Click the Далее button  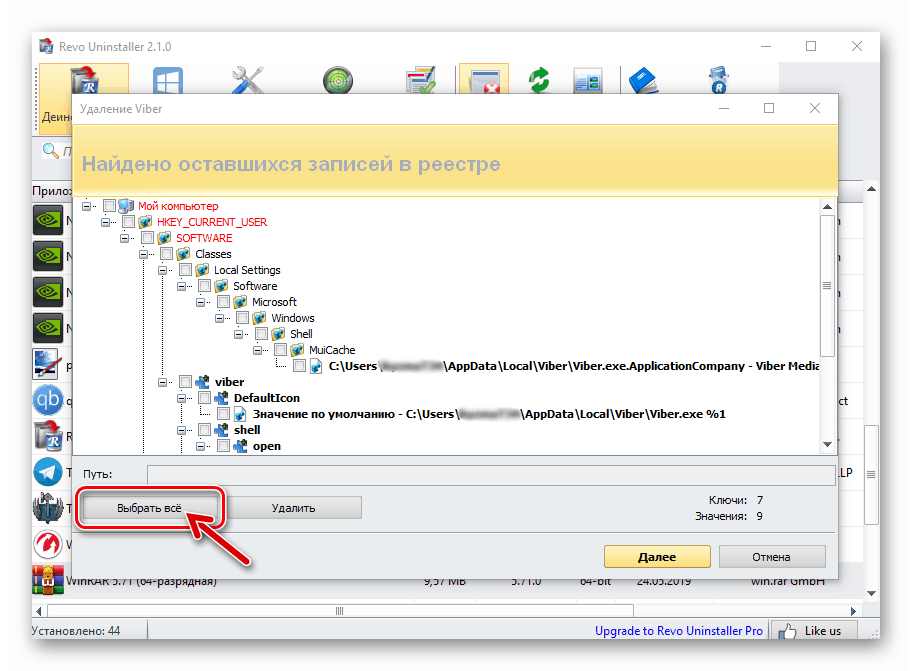[x=657, y=556]
